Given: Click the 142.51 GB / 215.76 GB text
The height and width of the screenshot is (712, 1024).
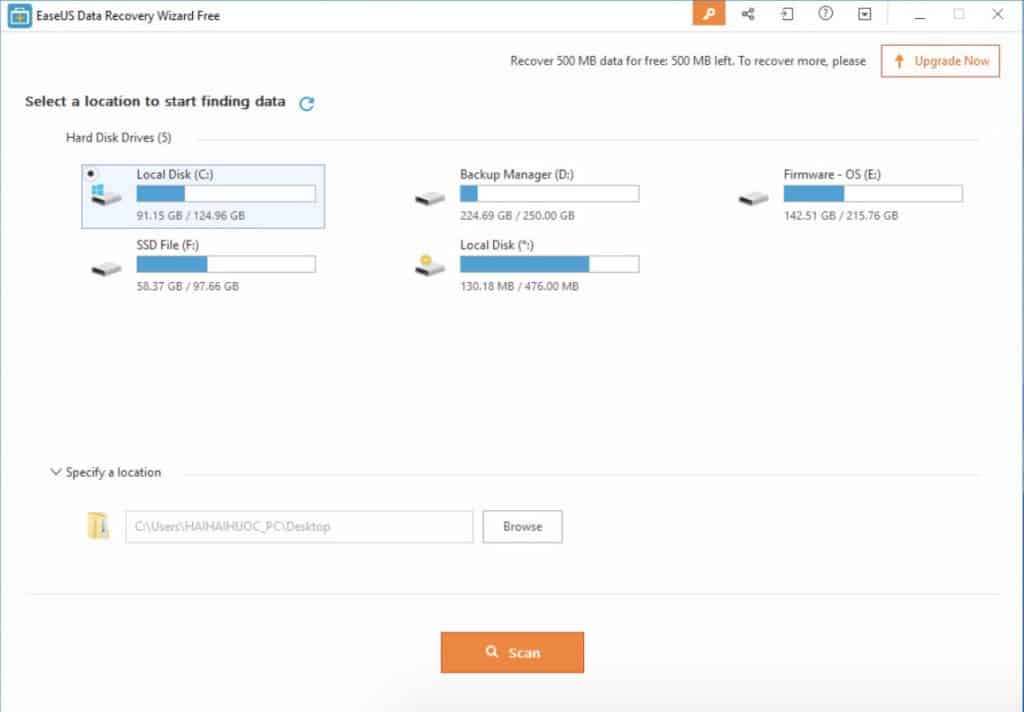Looking at the screenshot, I should (x=840, y=216).
